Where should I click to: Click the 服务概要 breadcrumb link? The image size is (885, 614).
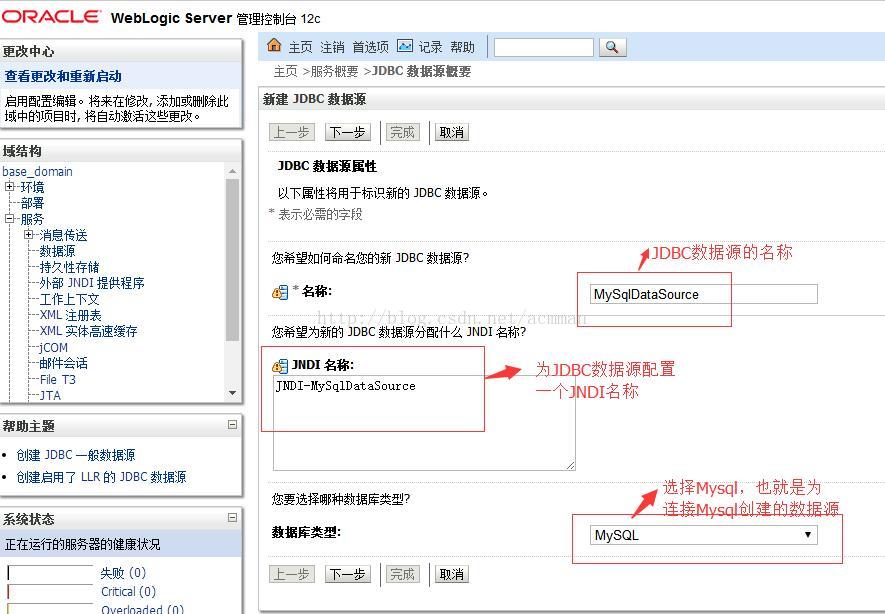pos(334,71)
